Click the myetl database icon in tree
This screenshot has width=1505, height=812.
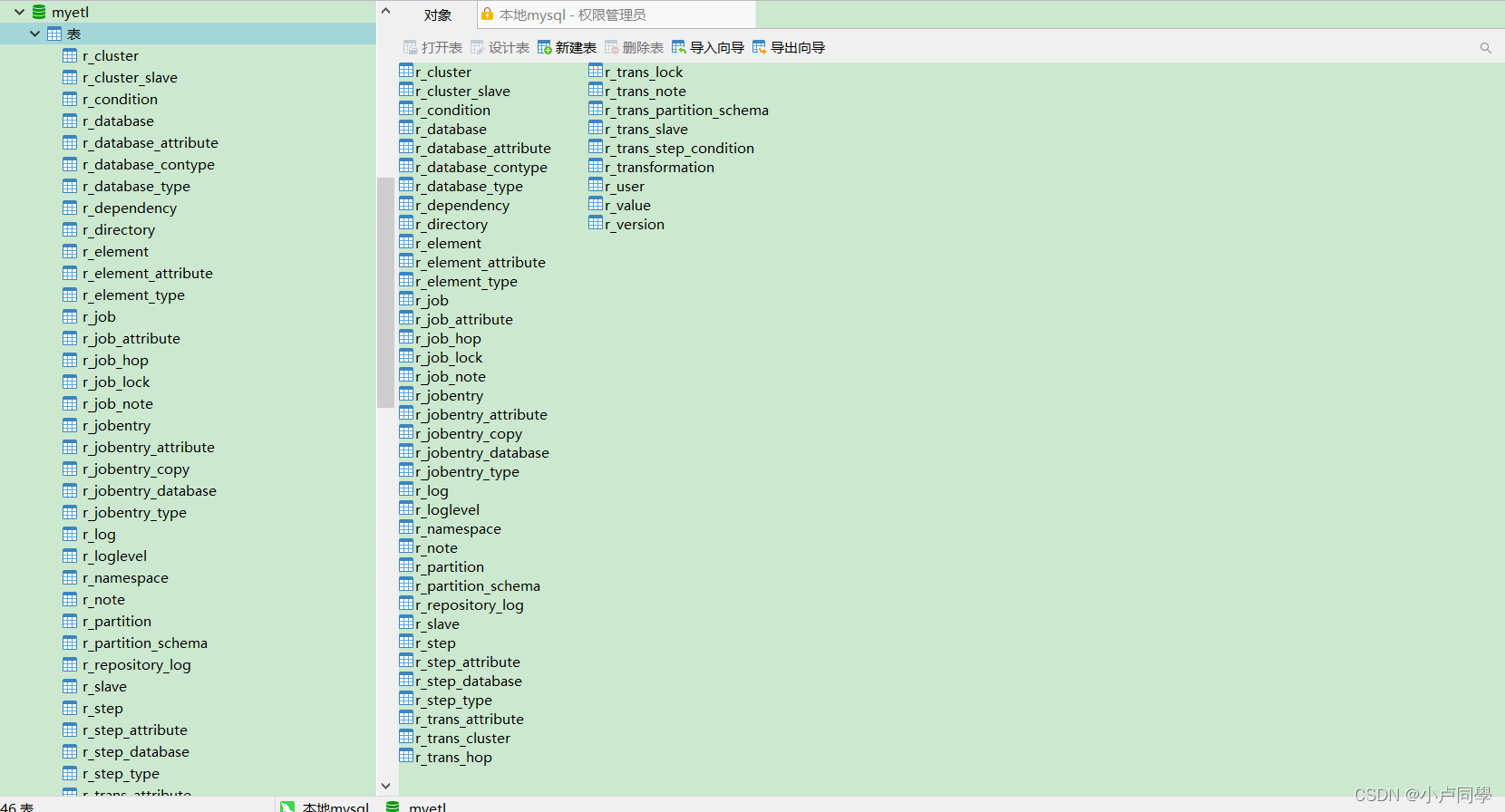(x=39, y=12)
